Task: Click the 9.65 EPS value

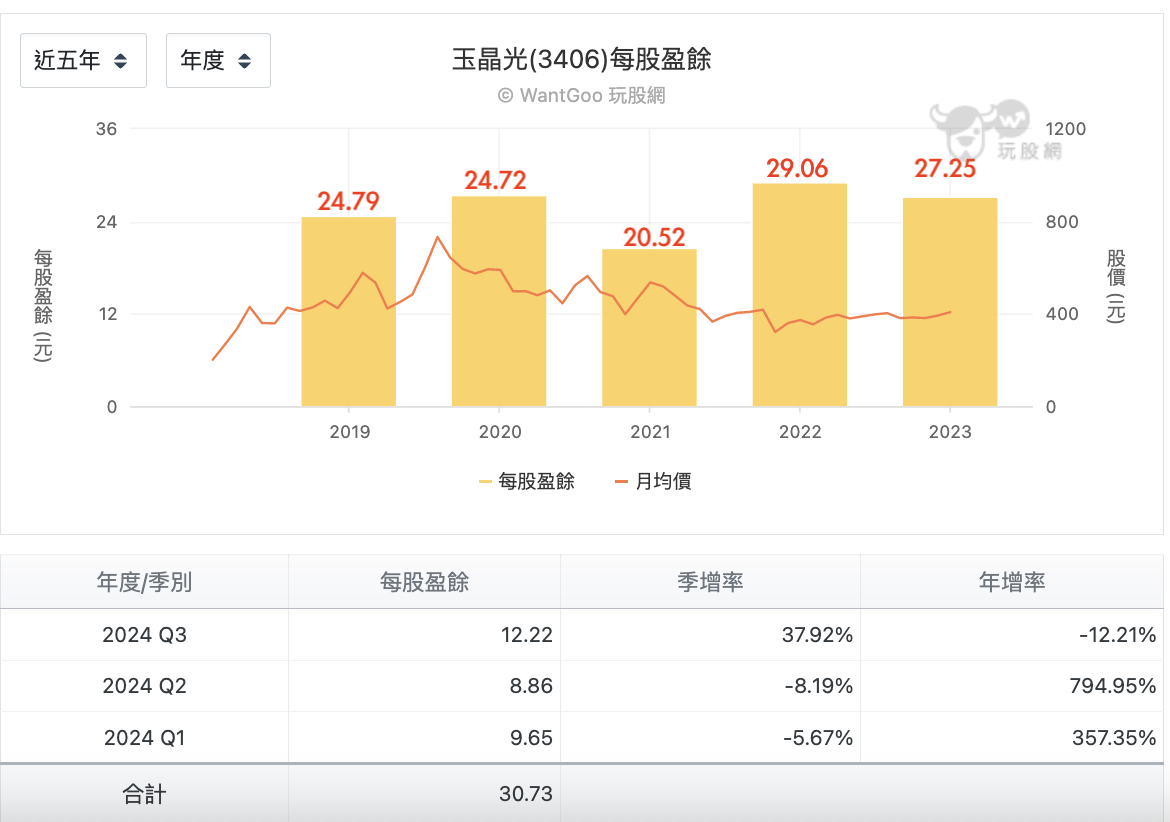Action: [x=531, y=738]
